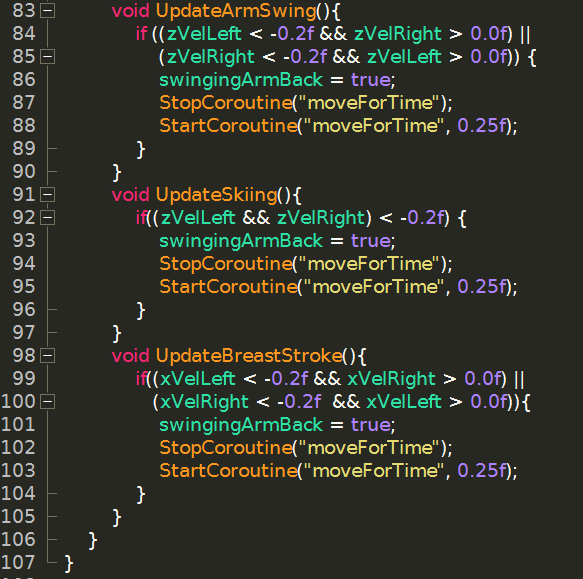
Task: Click zVelLeft variable on line 92
Action: tap(198, 218)
